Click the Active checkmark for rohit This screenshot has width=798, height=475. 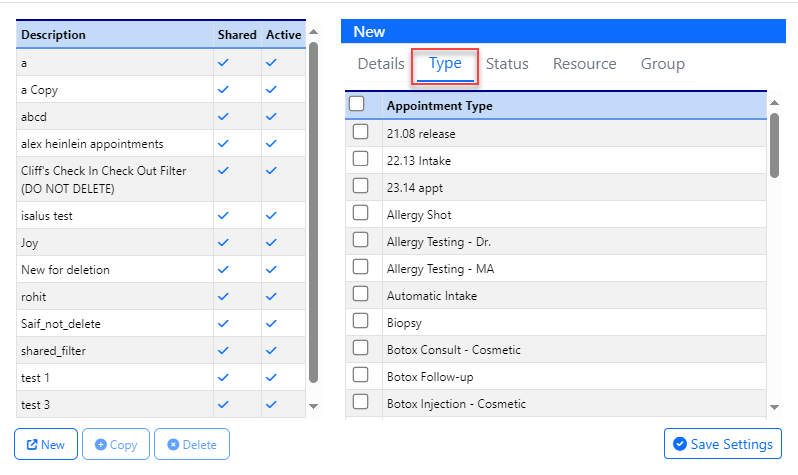pyautogui.click(x=271, y=296)
